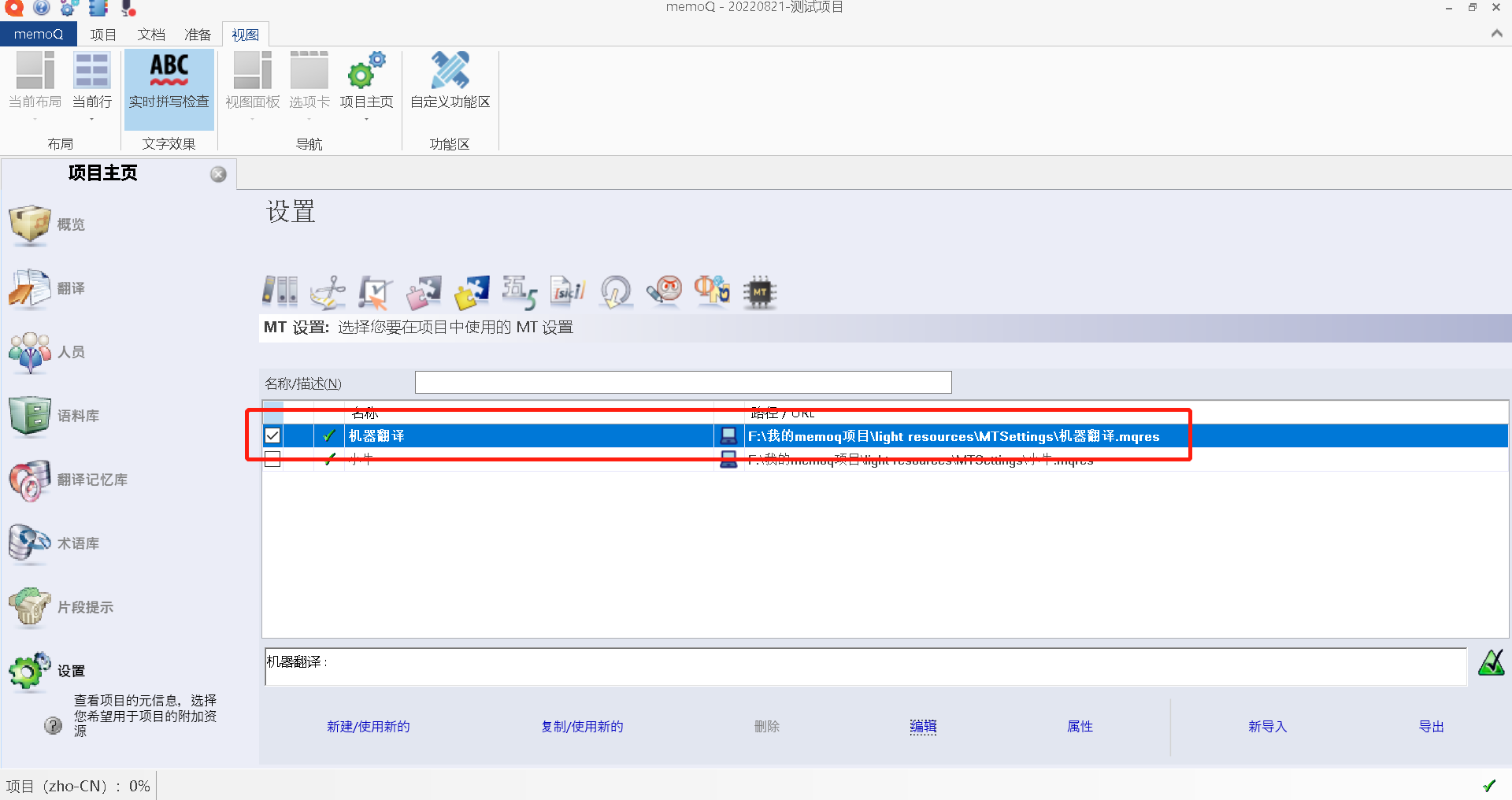Open the options gears icon in the title bar
The height and width of the screenshot is (800, 1512).
69,8
